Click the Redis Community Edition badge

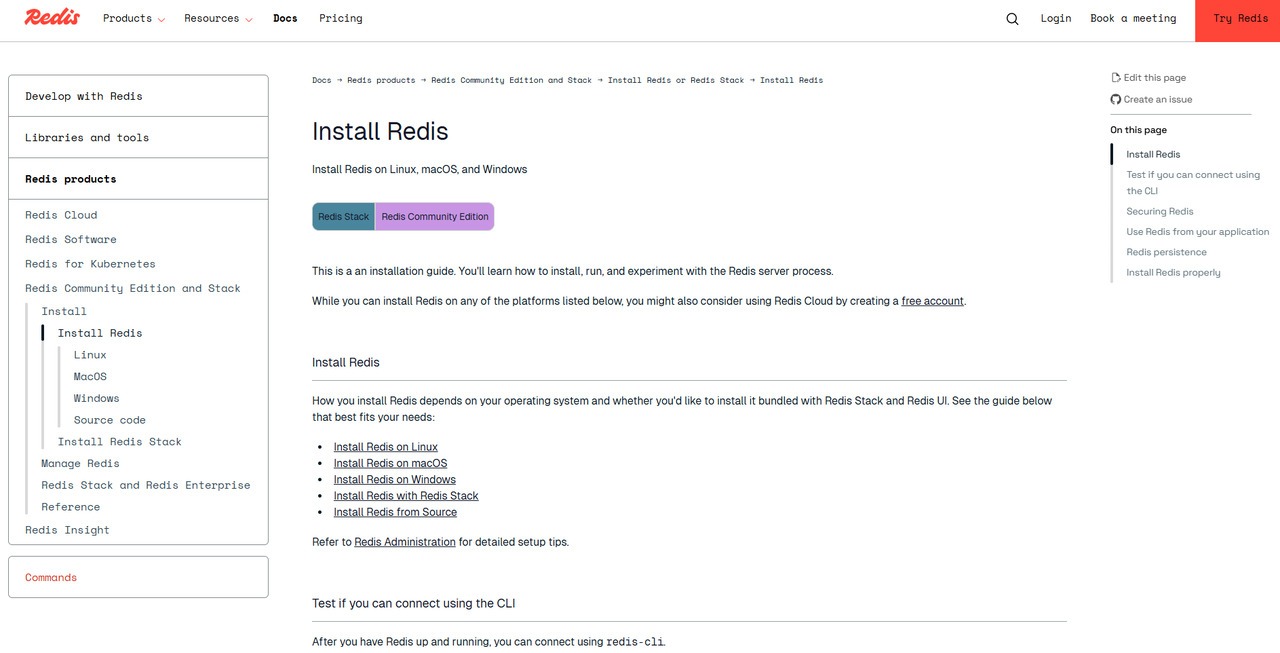click(x=435, y=217)
